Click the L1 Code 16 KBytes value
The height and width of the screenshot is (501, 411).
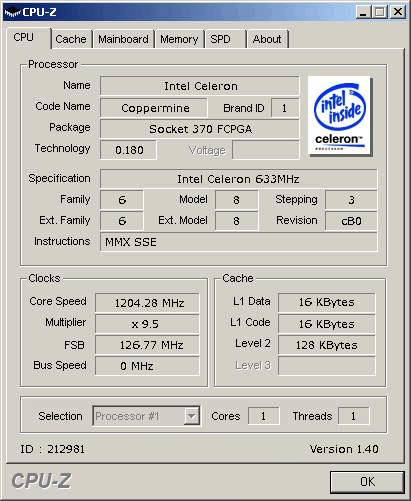tap(327, 324)
